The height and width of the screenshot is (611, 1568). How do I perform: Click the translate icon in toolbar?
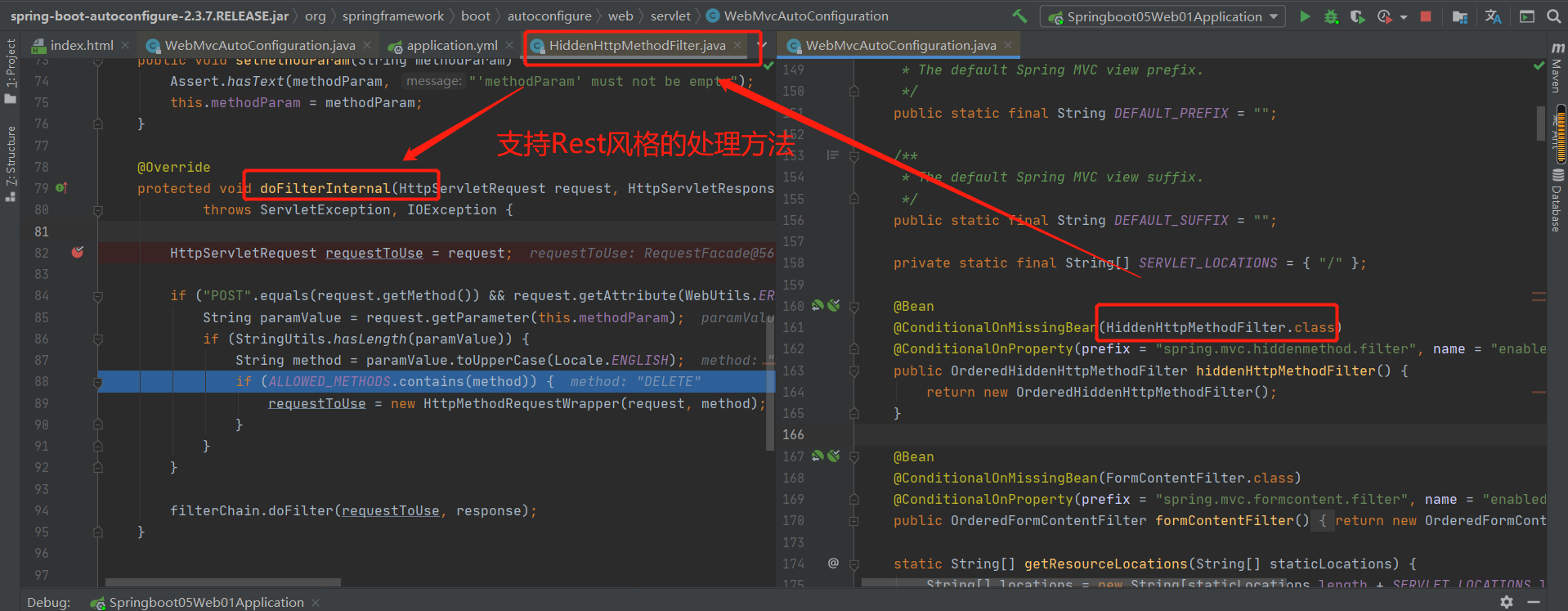tap(1493, 16)
